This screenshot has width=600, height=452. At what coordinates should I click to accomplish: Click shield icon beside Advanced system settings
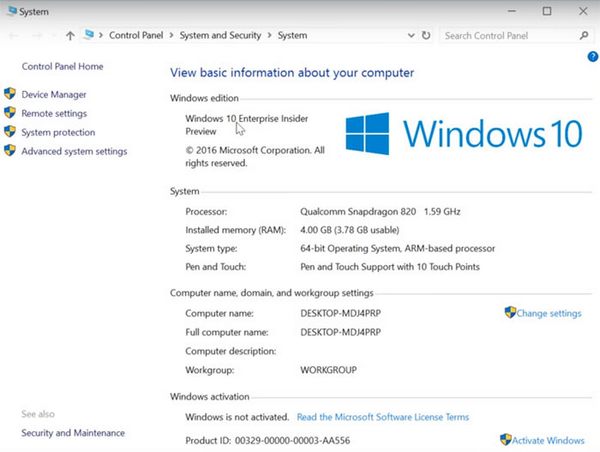click(10, 151)
